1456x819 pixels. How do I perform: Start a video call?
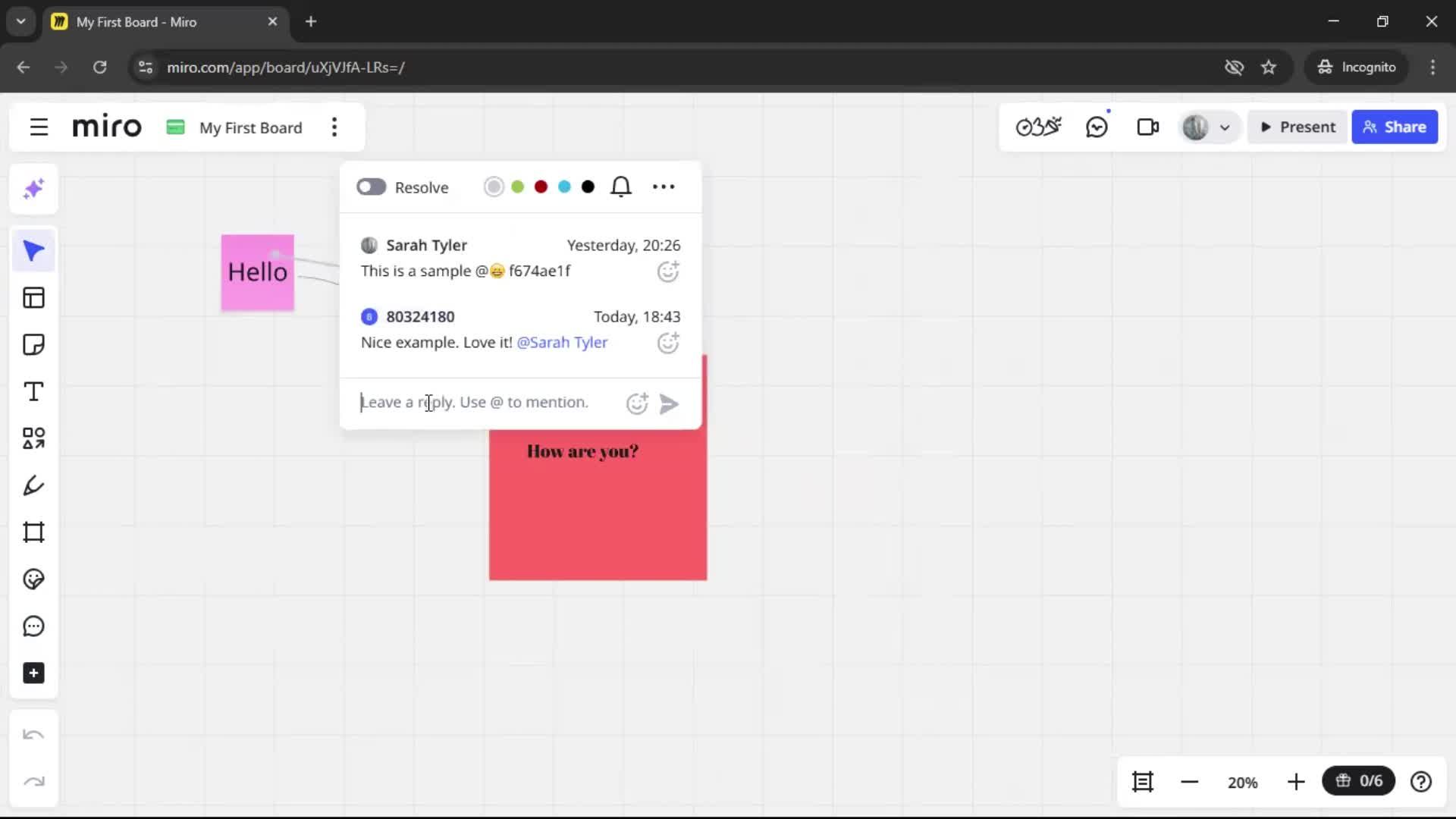(1148, 127)
